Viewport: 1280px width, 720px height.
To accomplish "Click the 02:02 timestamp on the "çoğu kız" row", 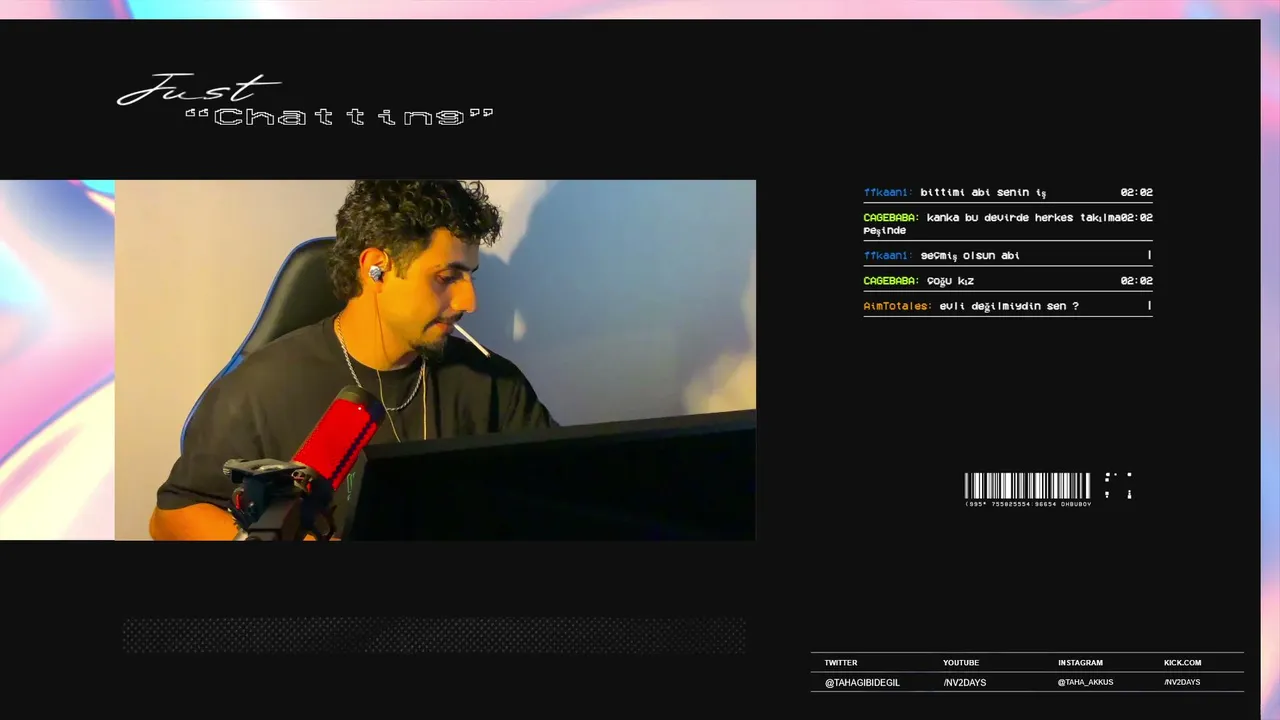I will click(1136, 281).
